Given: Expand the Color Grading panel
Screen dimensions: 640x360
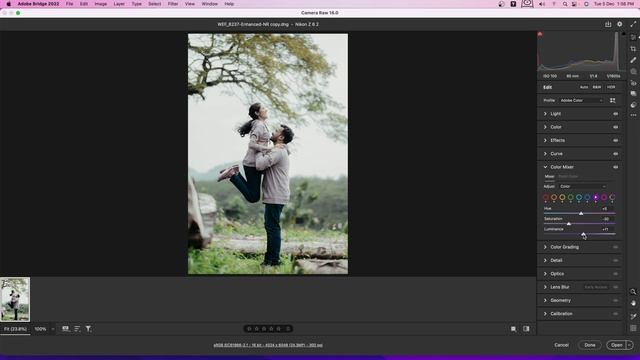Looking at the screenshot, I should click(x=545, y=247).
